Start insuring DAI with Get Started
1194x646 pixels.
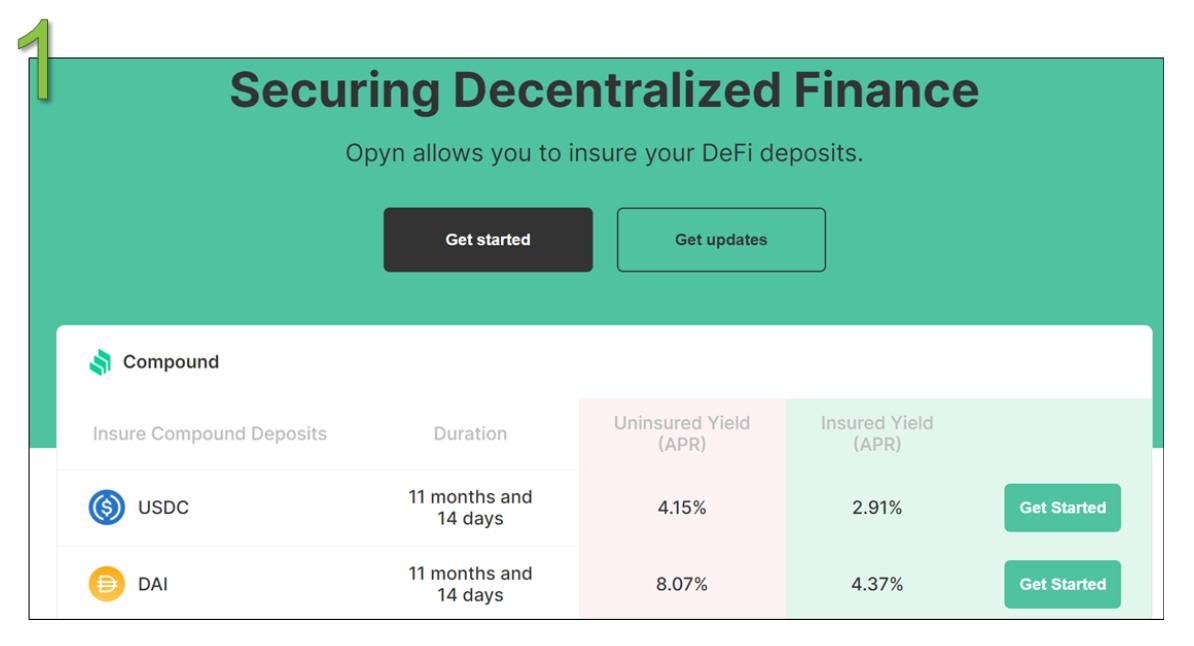1062,584
